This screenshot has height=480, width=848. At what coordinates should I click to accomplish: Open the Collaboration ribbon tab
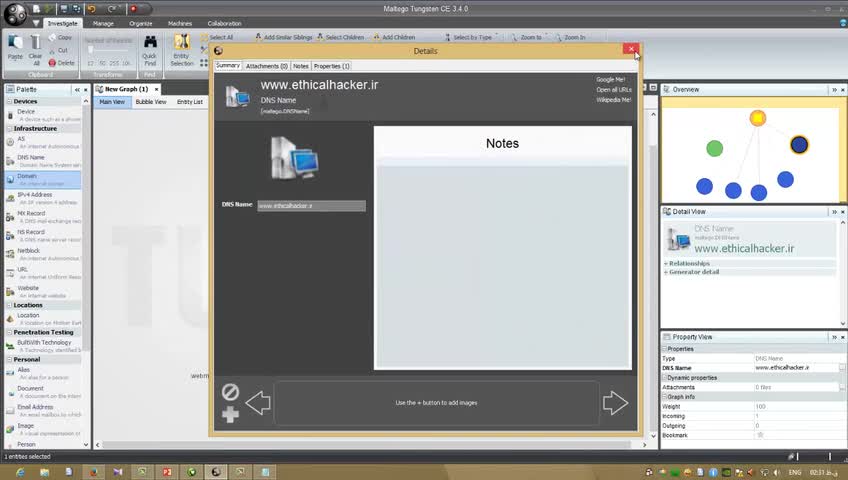(224, 23)
